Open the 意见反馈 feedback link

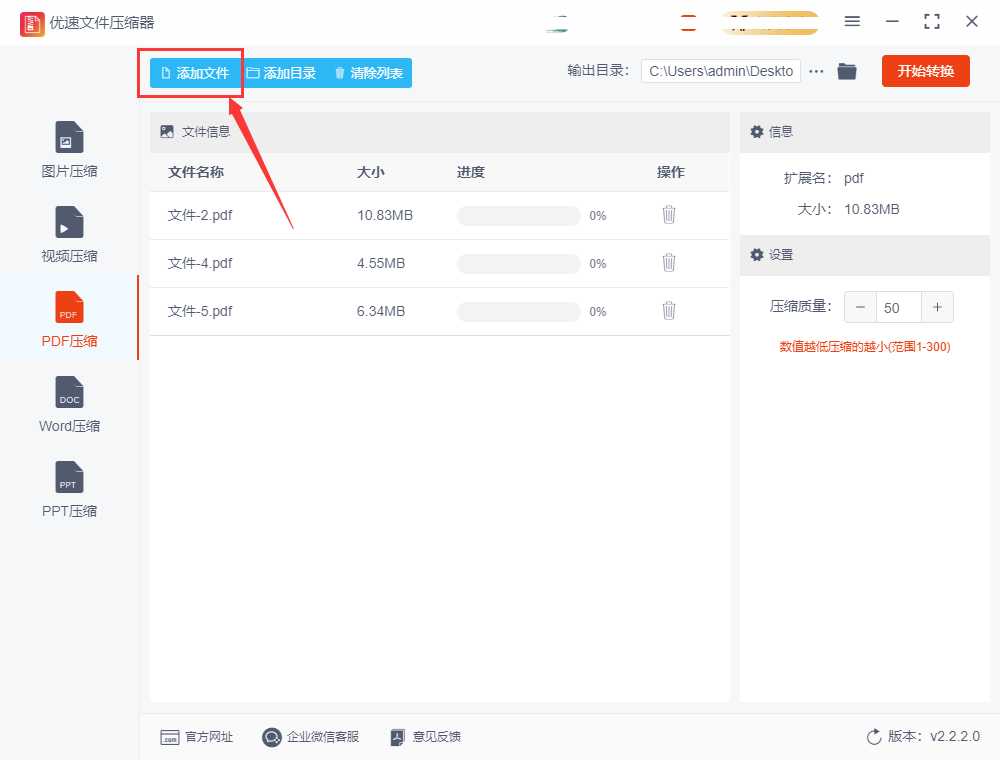click(x=425, y=737)
